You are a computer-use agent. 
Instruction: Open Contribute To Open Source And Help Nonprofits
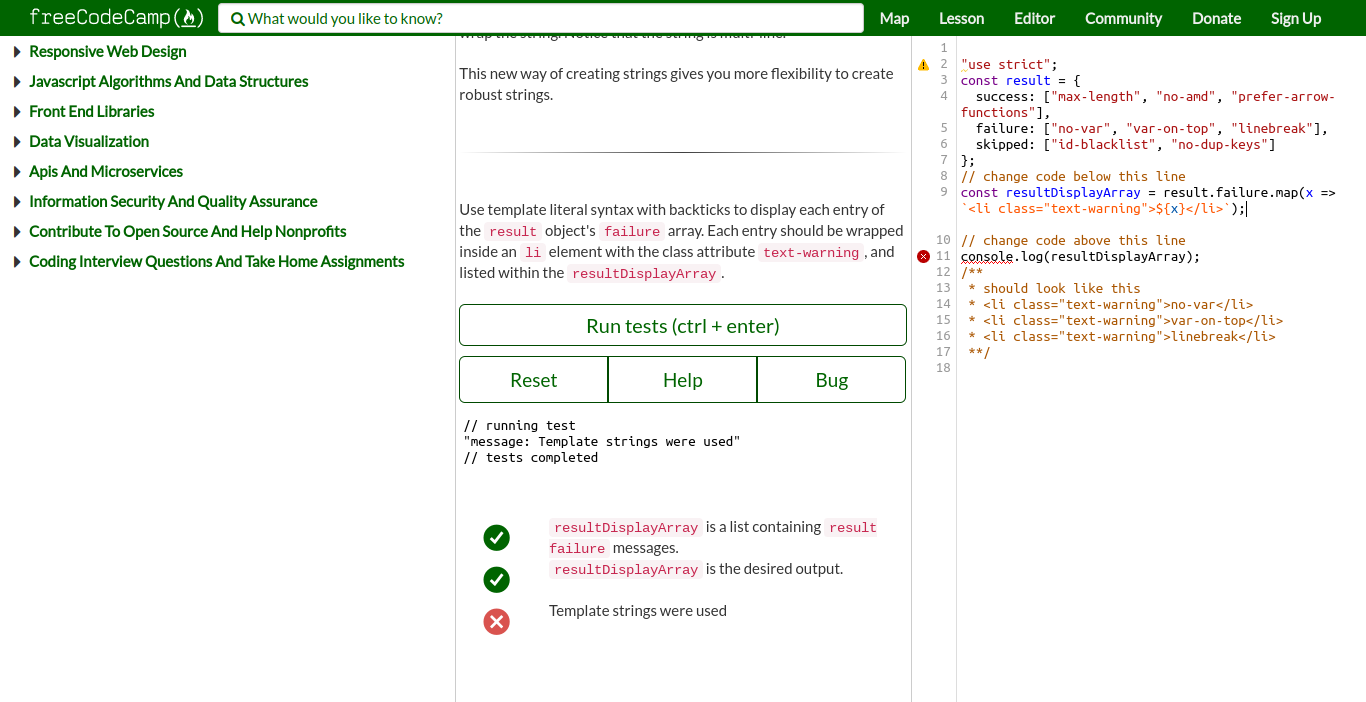[x=188, y=232]
